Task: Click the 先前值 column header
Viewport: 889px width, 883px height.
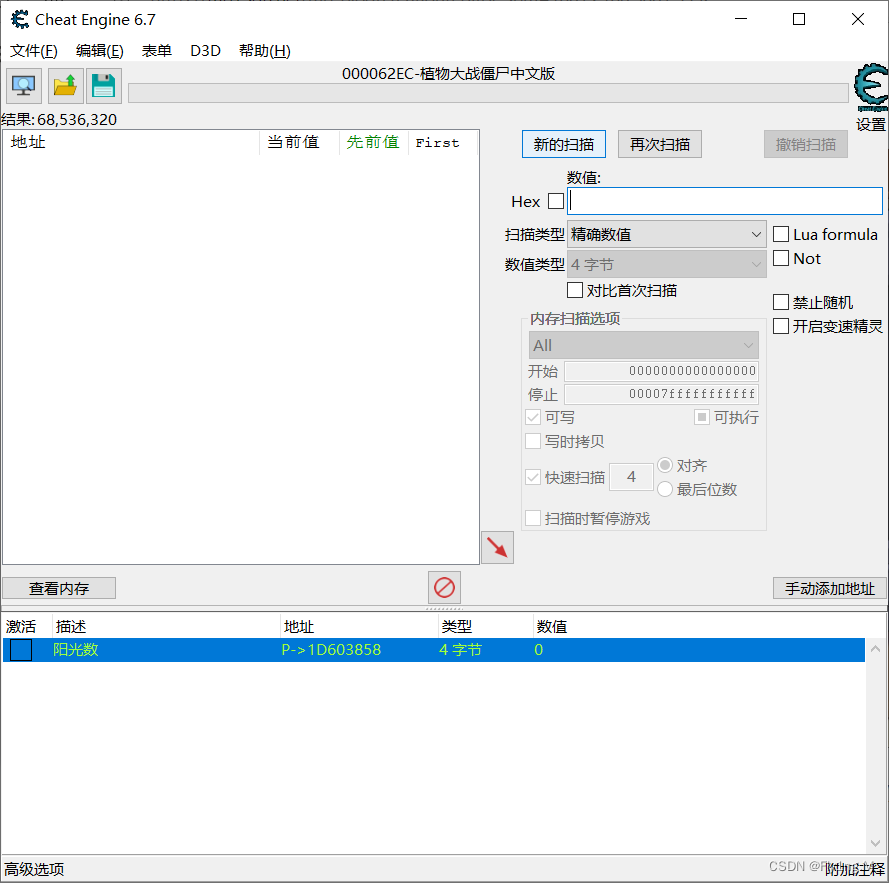Action: [x=374, y=142]
